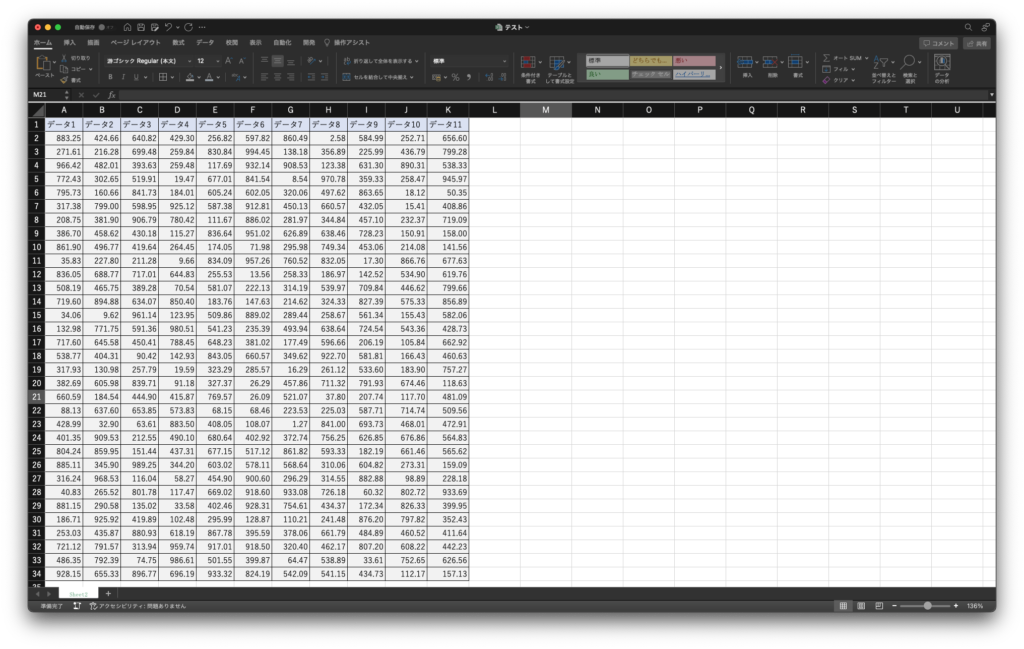This screenshot has width=1024, height=649.
Task: Click the Comments (コメント) button
Action: pos(938,43)
